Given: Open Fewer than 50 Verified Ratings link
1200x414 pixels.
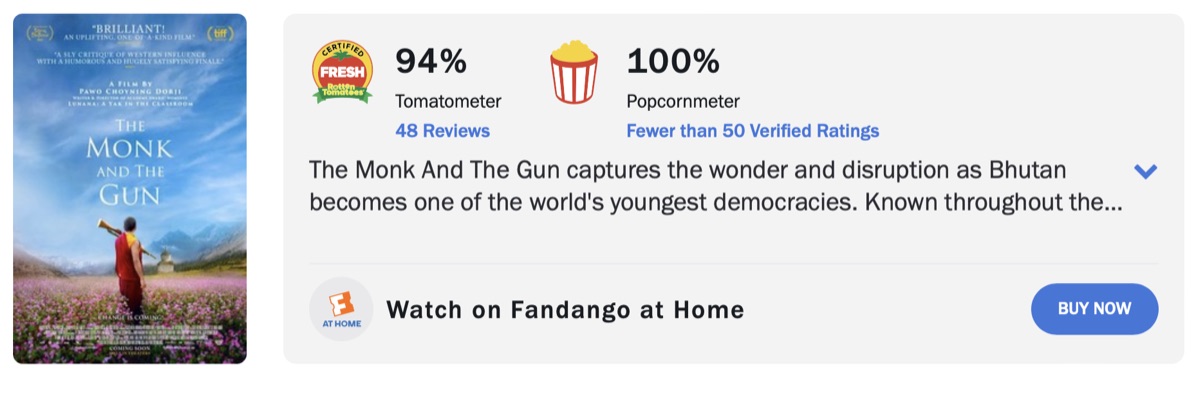Looking at the screenshot, I should (752, 131).
